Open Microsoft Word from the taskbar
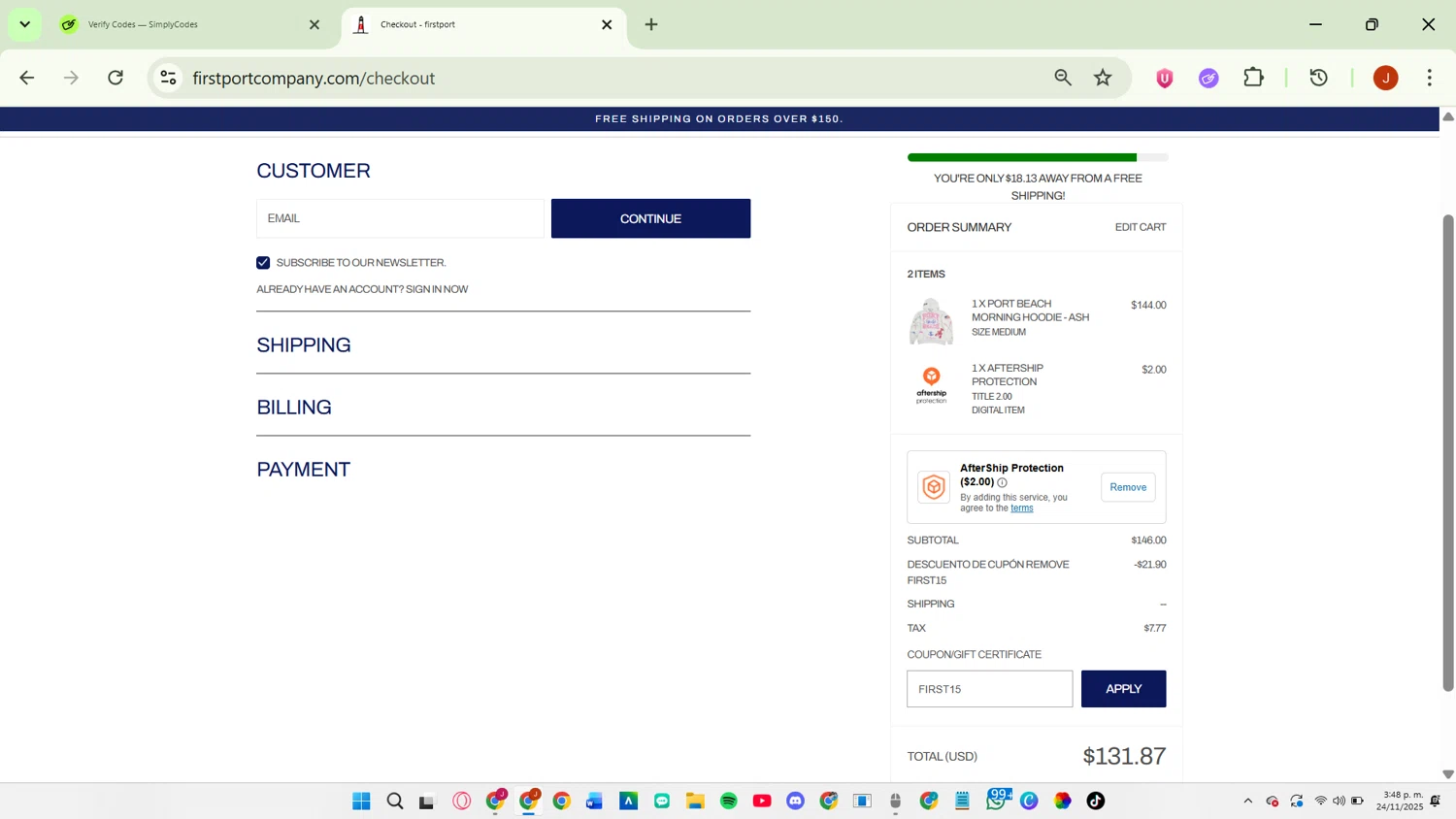This screenshot has width=1456, height=819. tap(594, 801)
